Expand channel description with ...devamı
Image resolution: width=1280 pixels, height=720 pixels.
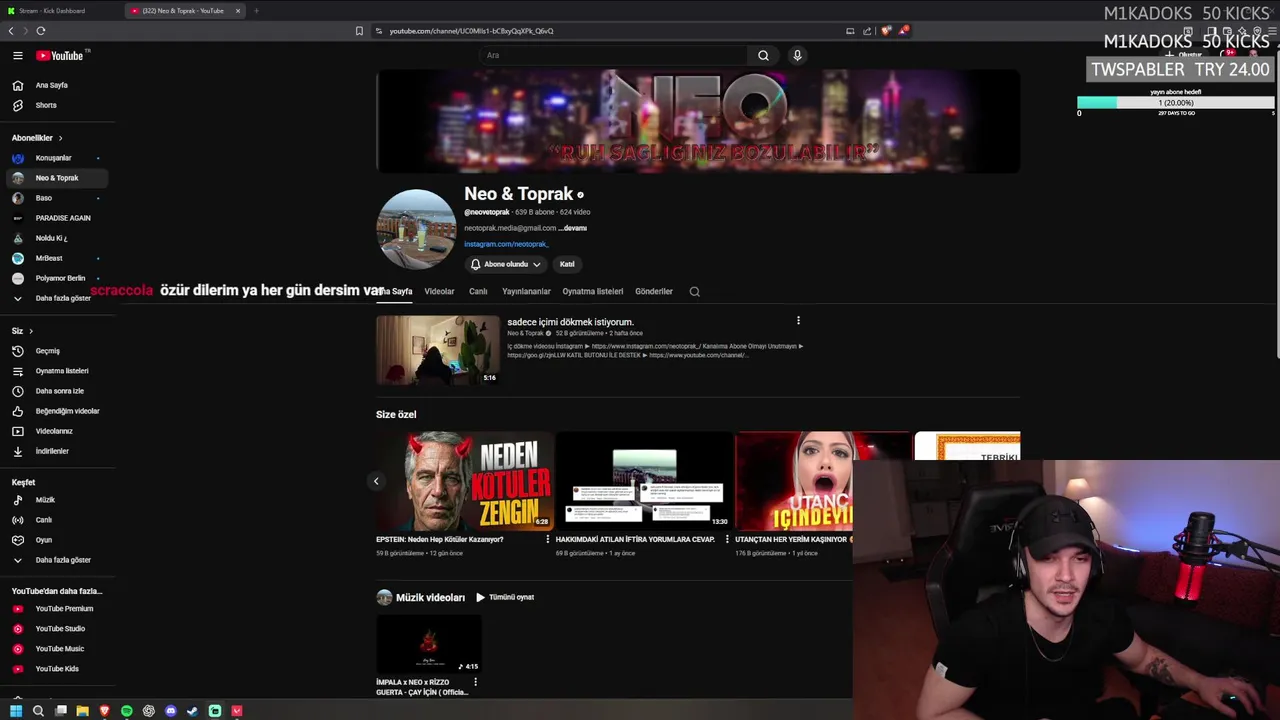pos(572,228)
